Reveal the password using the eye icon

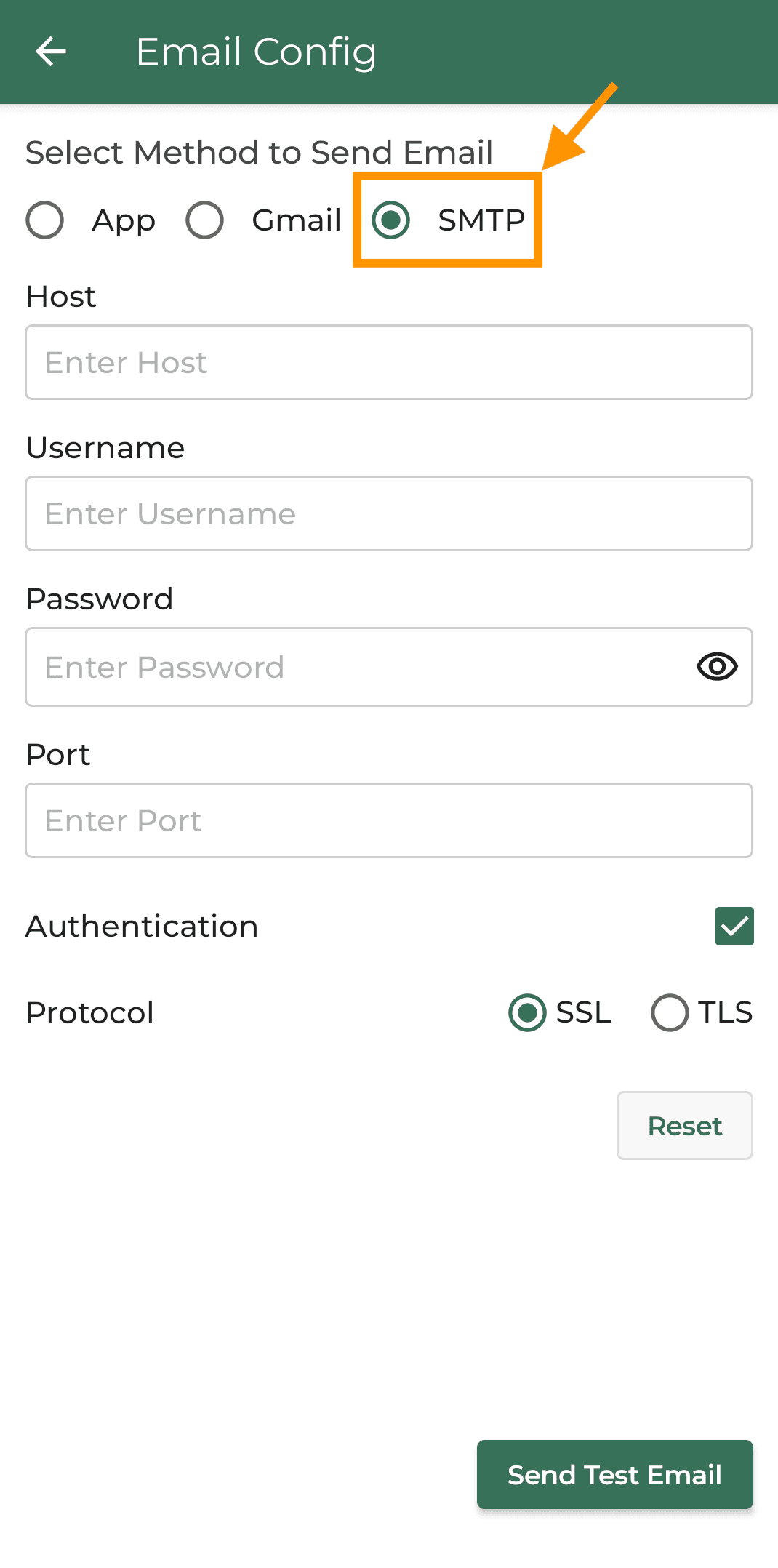tap(716, 667)
